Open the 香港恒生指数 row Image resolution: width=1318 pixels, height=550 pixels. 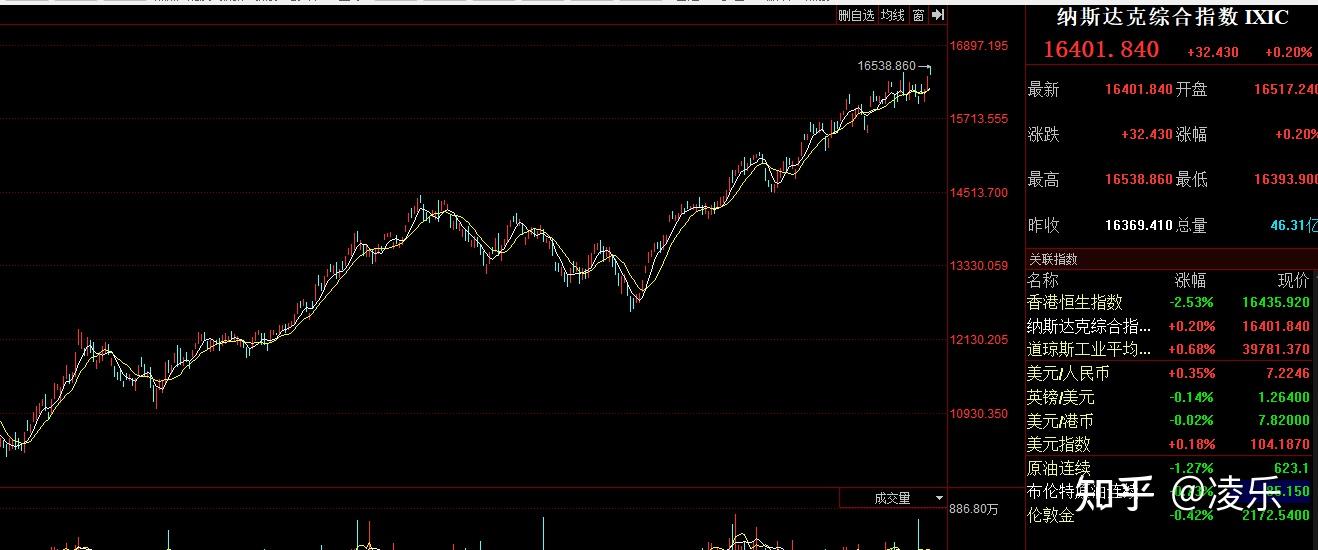click(1168, 302)
